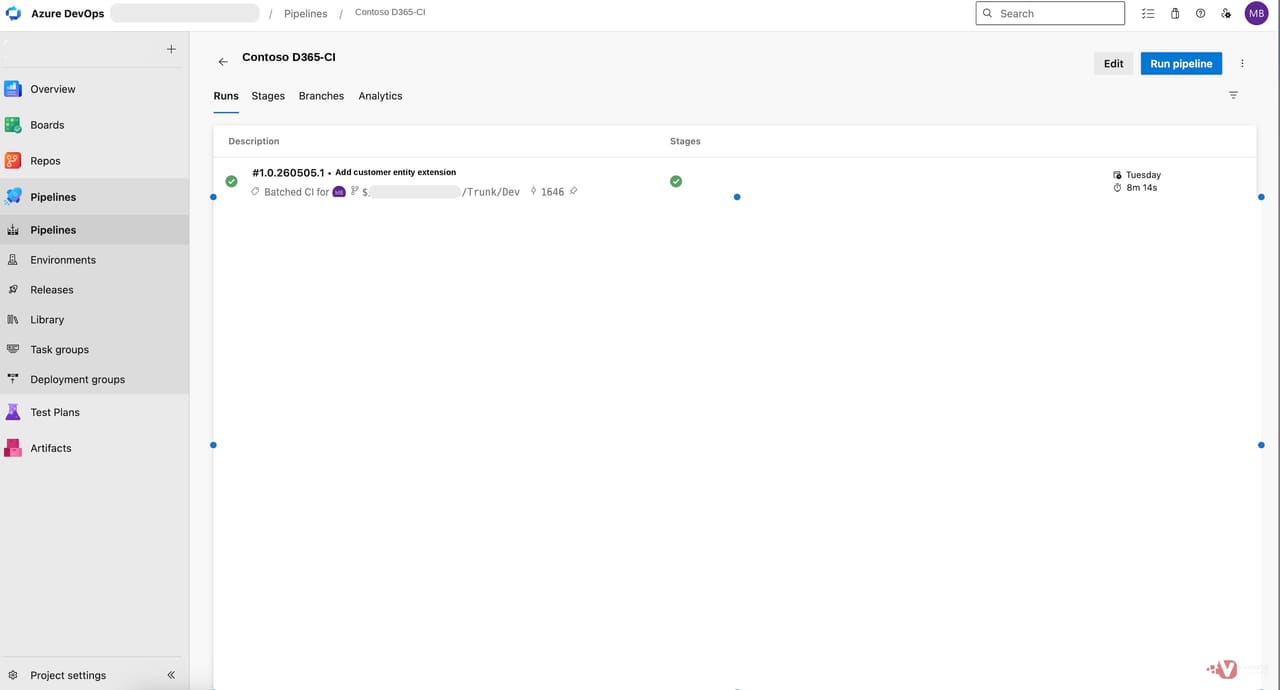Image resolution: width=1280 pixels, height=690 pixels.
Task: Click the plus icon in sidebar header
Action: 171,49
